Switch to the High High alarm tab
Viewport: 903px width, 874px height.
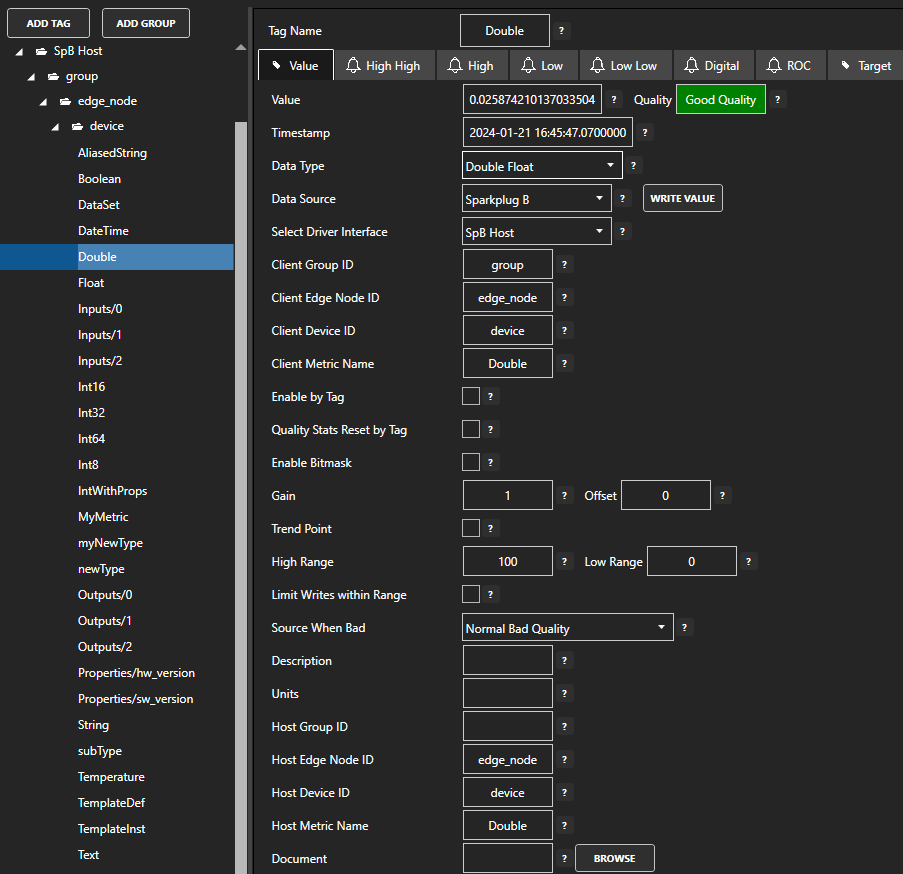[x=383, y=66]
